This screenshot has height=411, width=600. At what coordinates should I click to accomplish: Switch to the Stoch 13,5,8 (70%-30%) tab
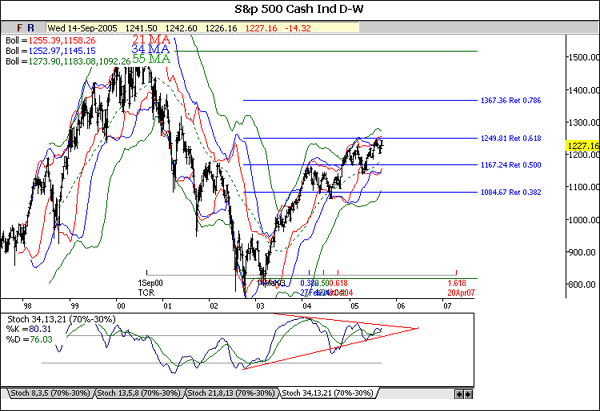(139, 393)
